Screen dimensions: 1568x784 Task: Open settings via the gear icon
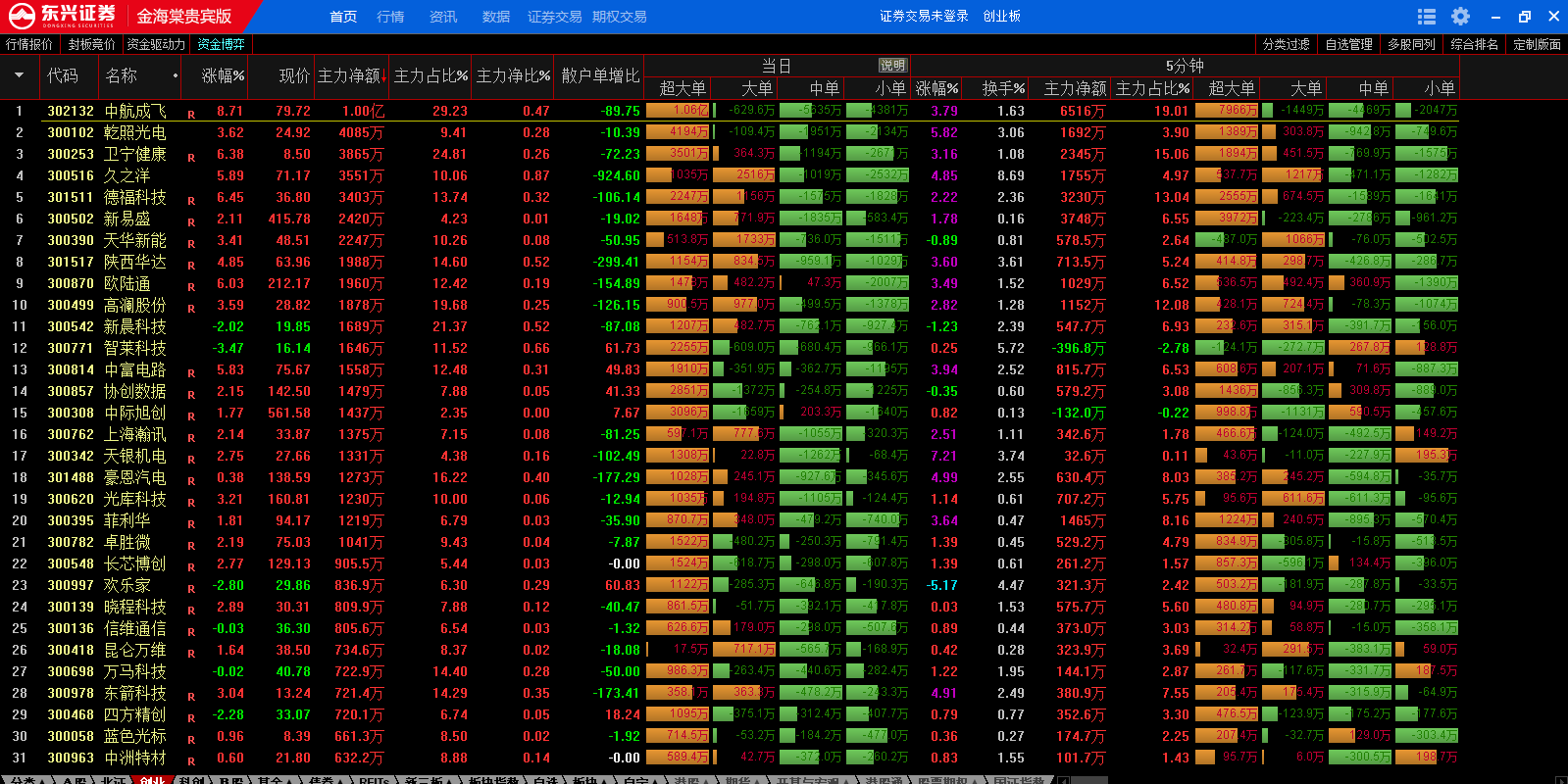[1460, 17]
